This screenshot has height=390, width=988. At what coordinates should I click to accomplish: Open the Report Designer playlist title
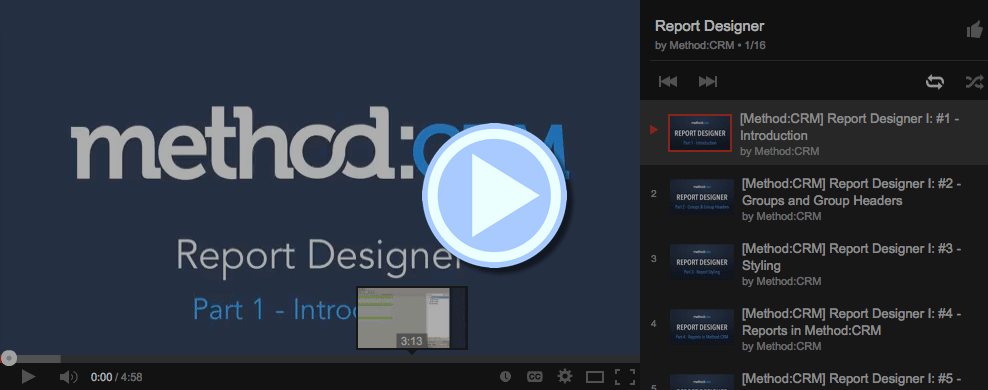pos(709,26)
